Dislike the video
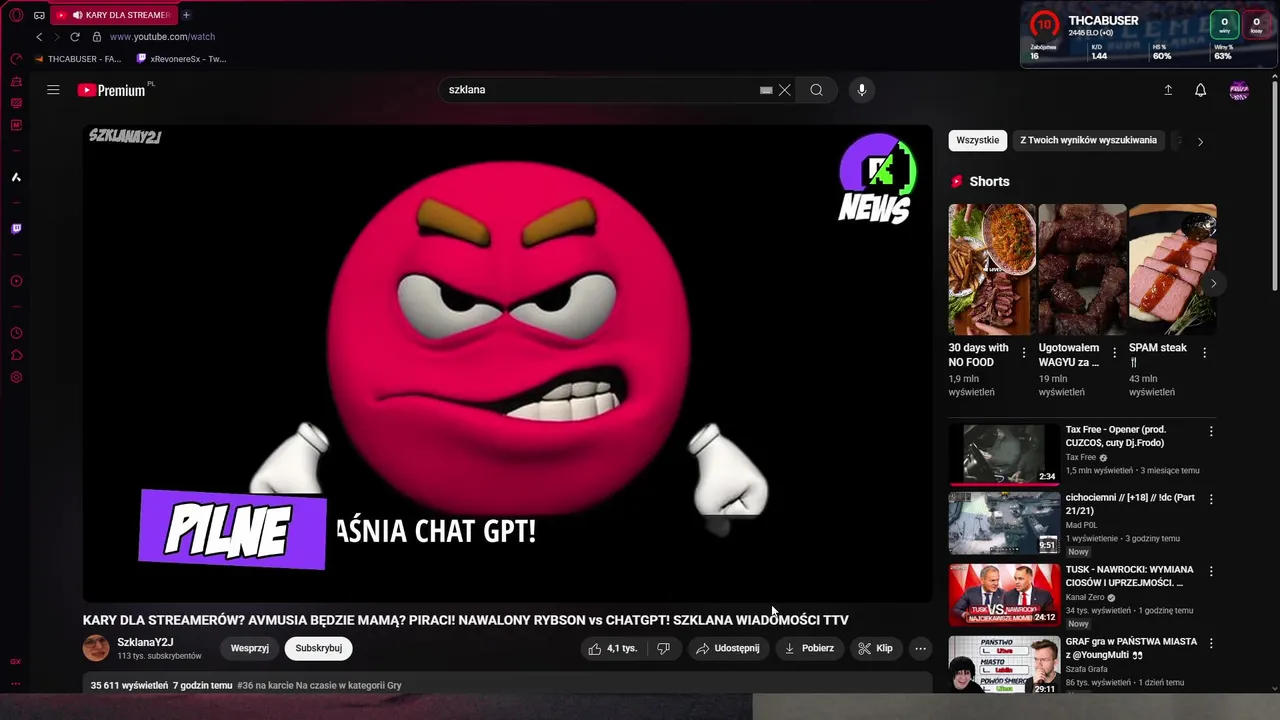 pos(663,648)
